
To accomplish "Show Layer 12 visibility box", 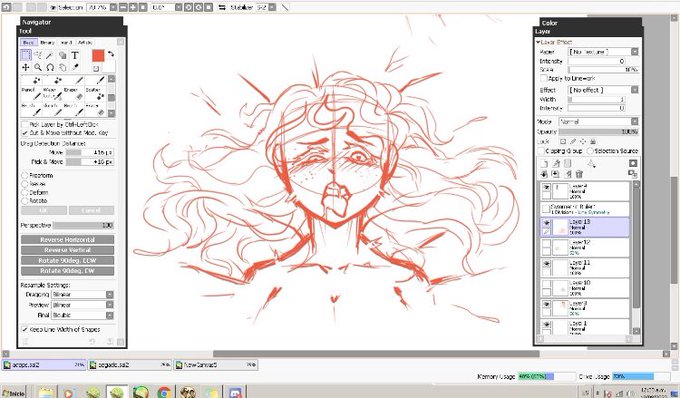I will [x=546, y=243].
